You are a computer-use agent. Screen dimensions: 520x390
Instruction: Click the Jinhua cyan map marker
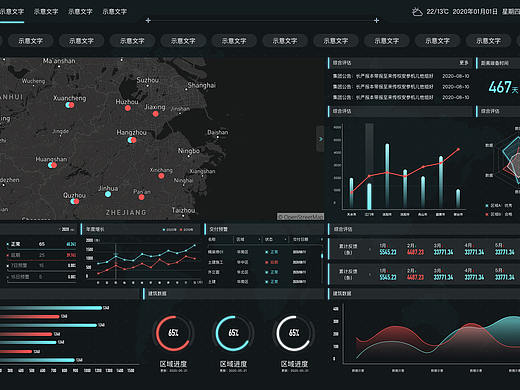(108, 194)
